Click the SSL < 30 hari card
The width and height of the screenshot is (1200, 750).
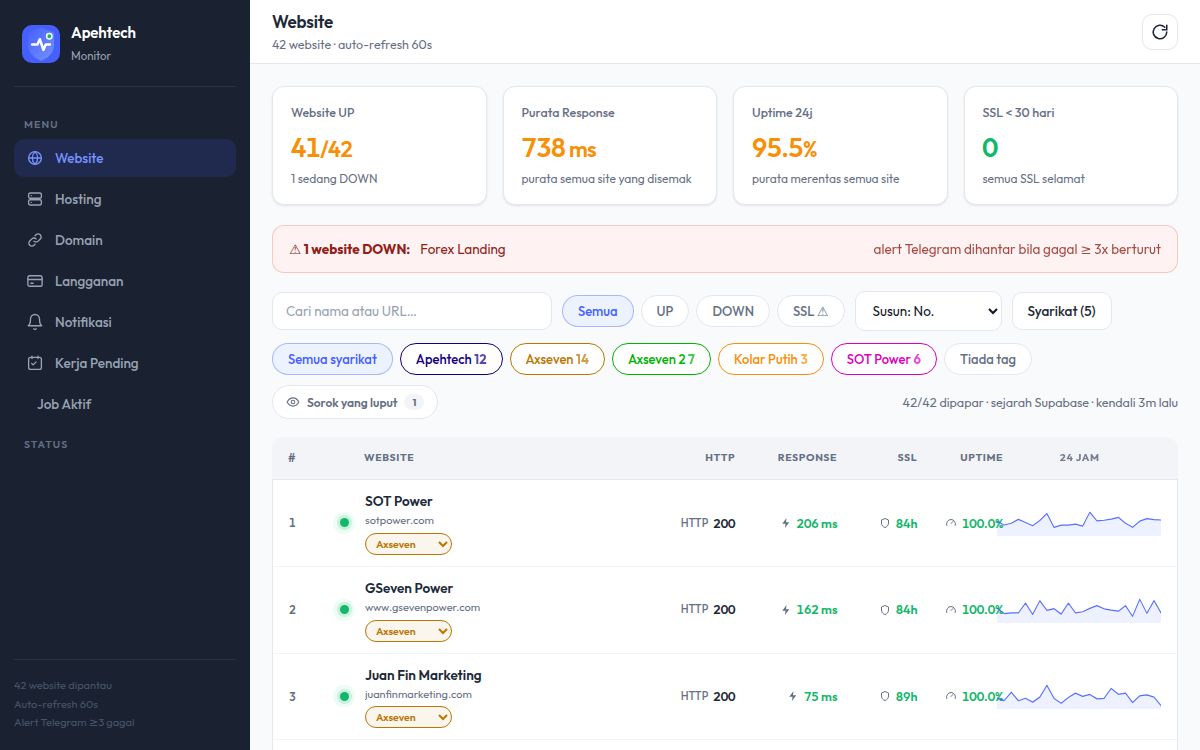tap(1070, 146)
